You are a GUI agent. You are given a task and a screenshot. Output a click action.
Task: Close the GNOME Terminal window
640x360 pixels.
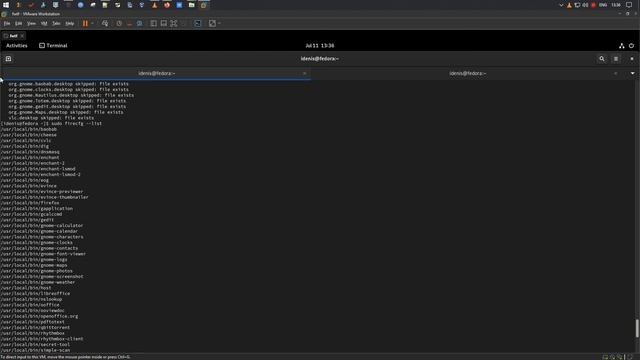[x=631, y=59]
